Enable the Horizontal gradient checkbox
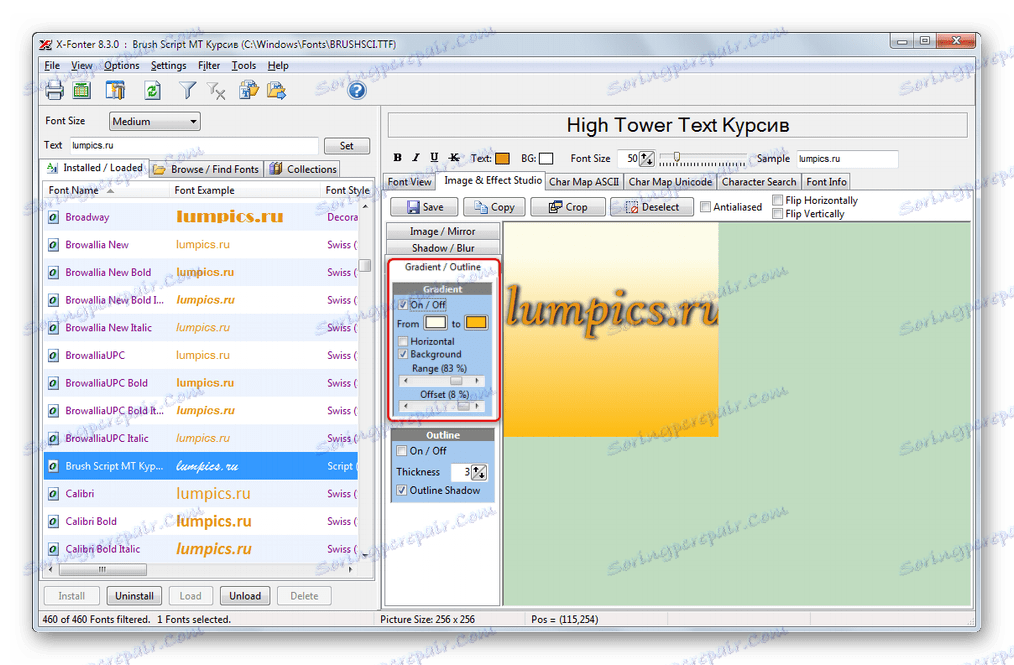The width and height of the screenshot is (1014, 665). point(403,342)
